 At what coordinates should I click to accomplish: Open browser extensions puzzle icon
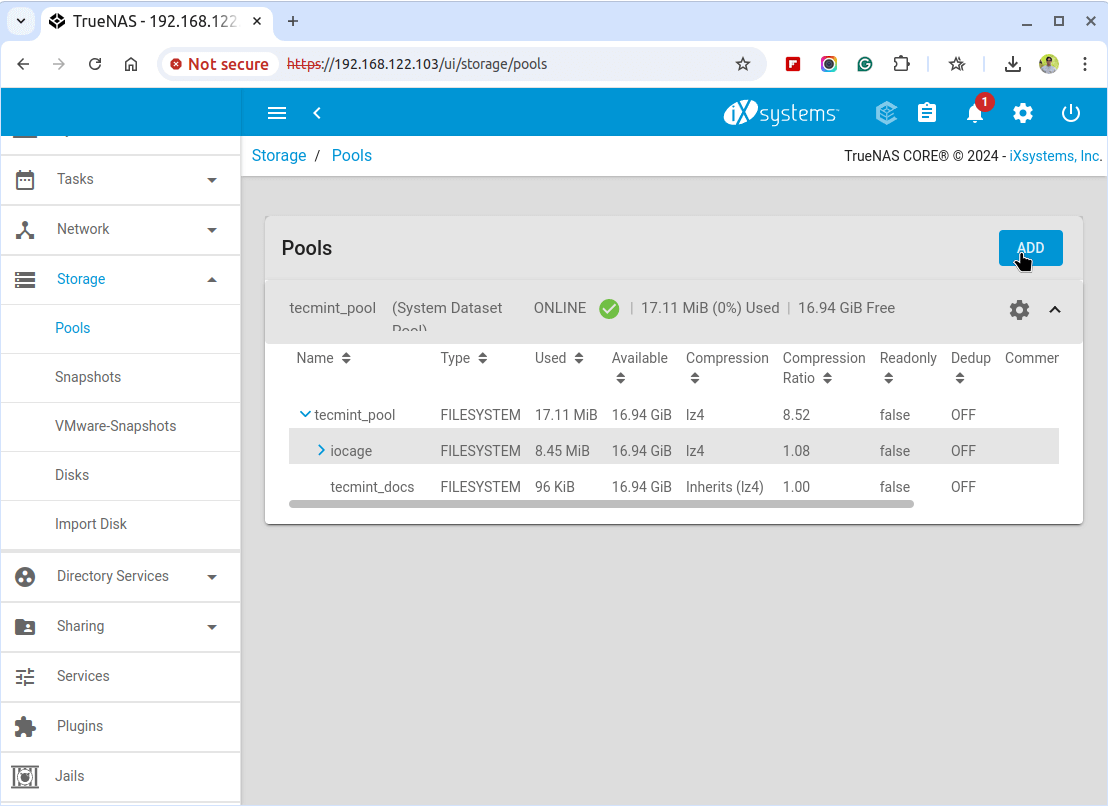901,64
